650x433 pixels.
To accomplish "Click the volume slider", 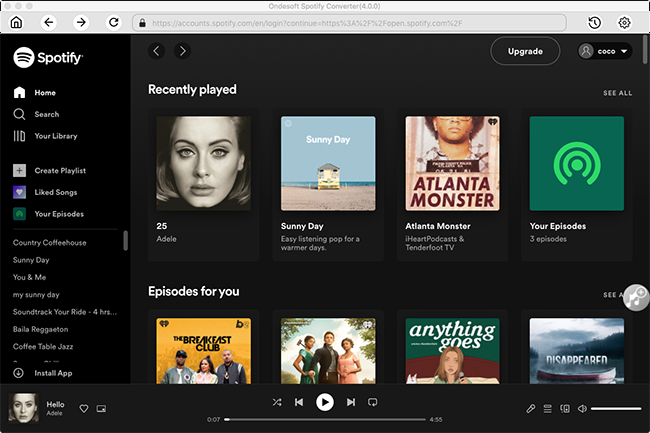I will click(616, 408).
